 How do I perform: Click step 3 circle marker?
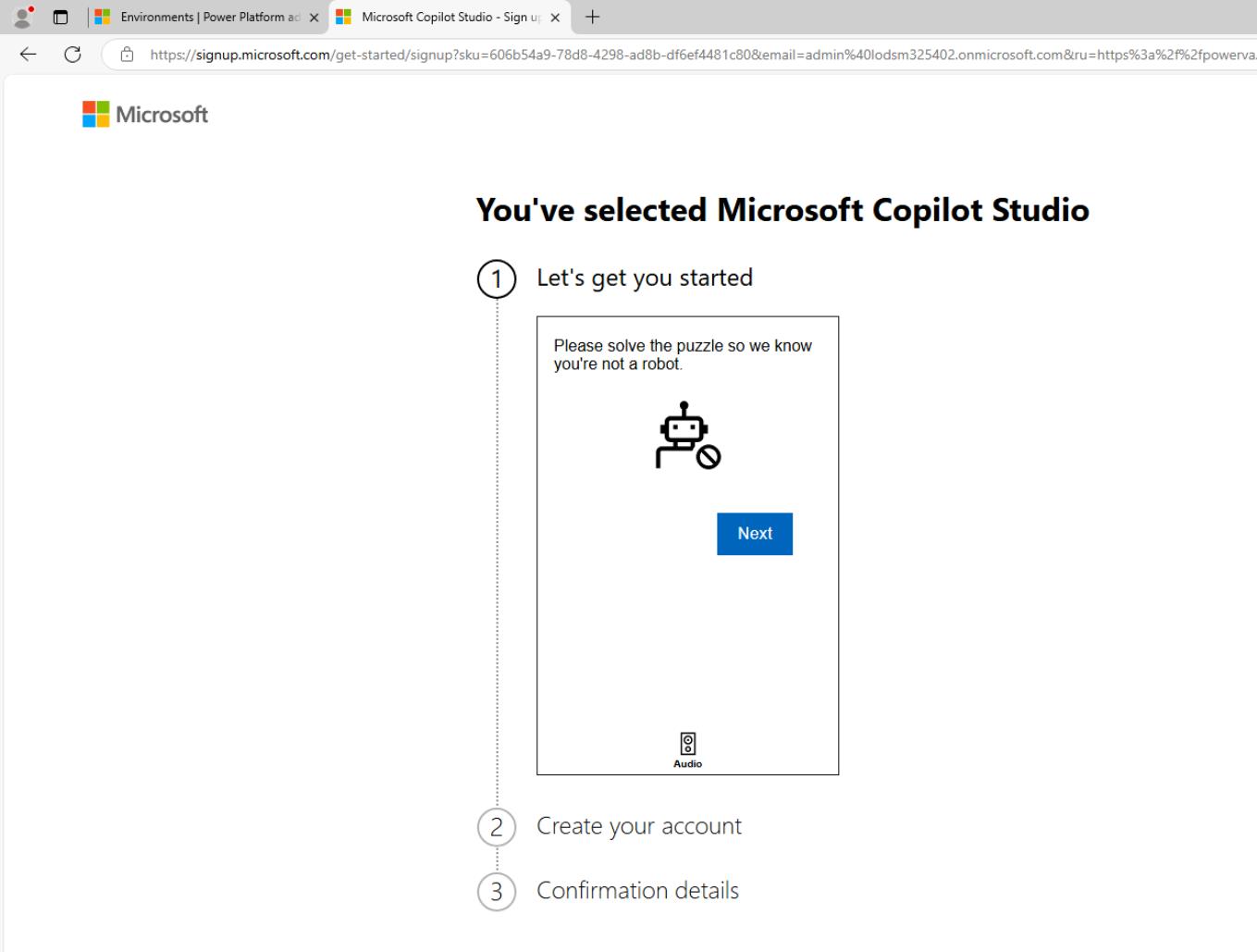[497, 892]
